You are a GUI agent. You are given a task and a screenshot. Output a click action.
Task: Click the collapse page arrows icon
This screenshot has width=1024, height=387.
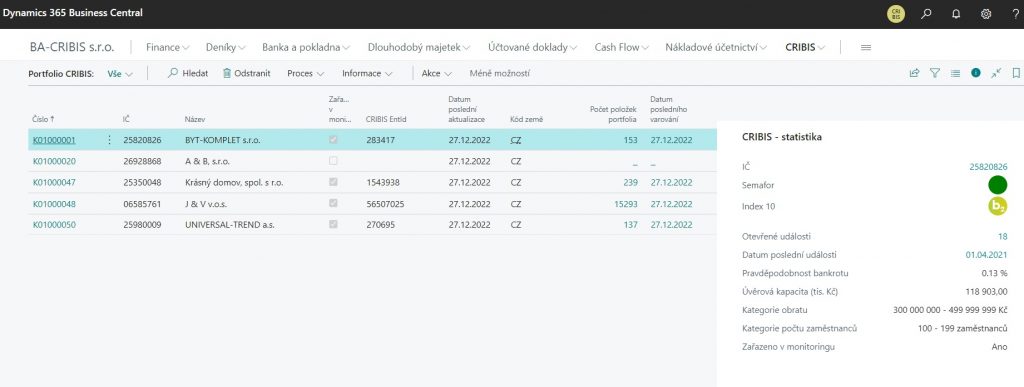point(996,73)
